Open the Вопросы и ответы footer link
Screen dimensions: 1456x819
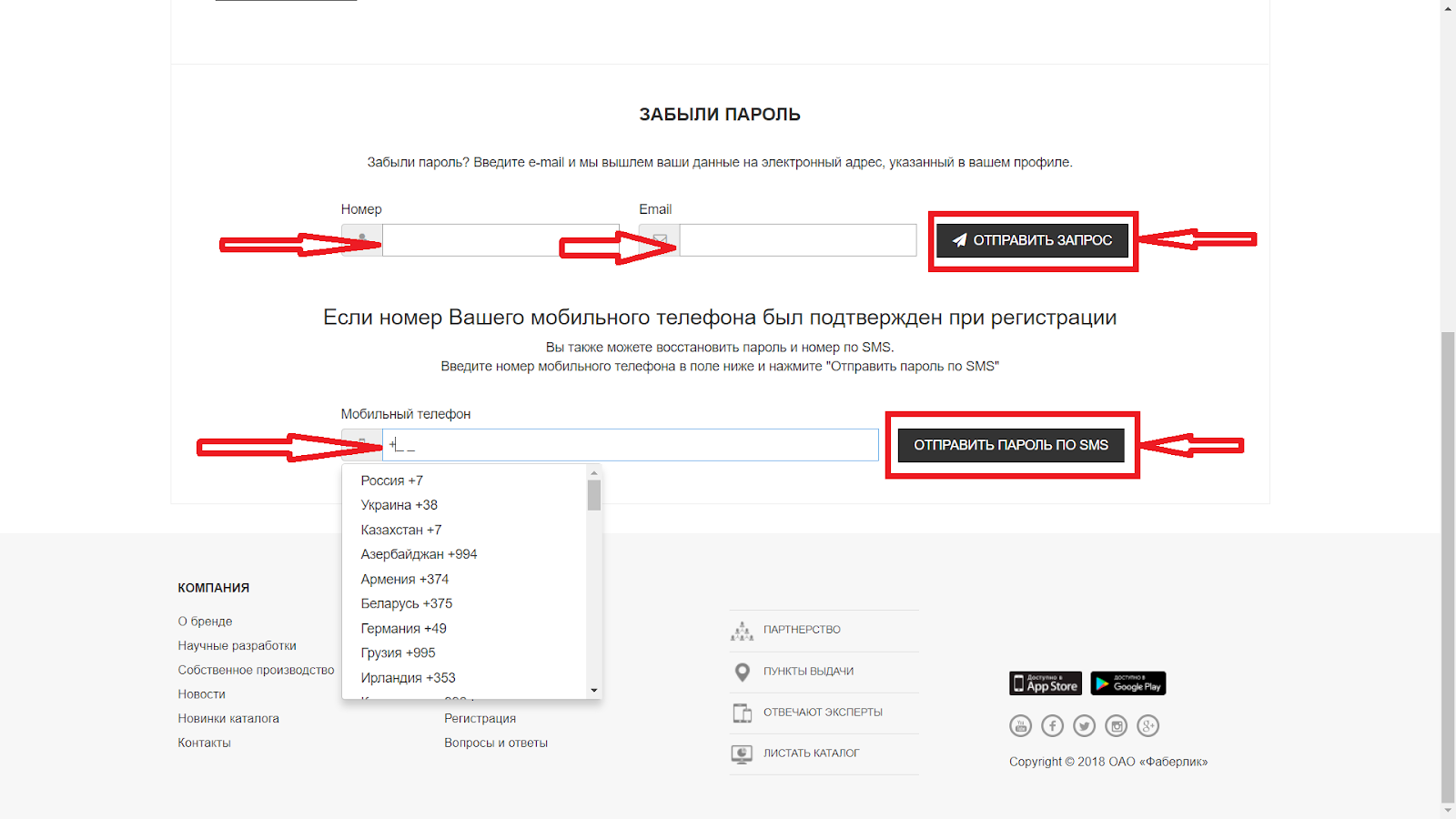pos(496,743)
